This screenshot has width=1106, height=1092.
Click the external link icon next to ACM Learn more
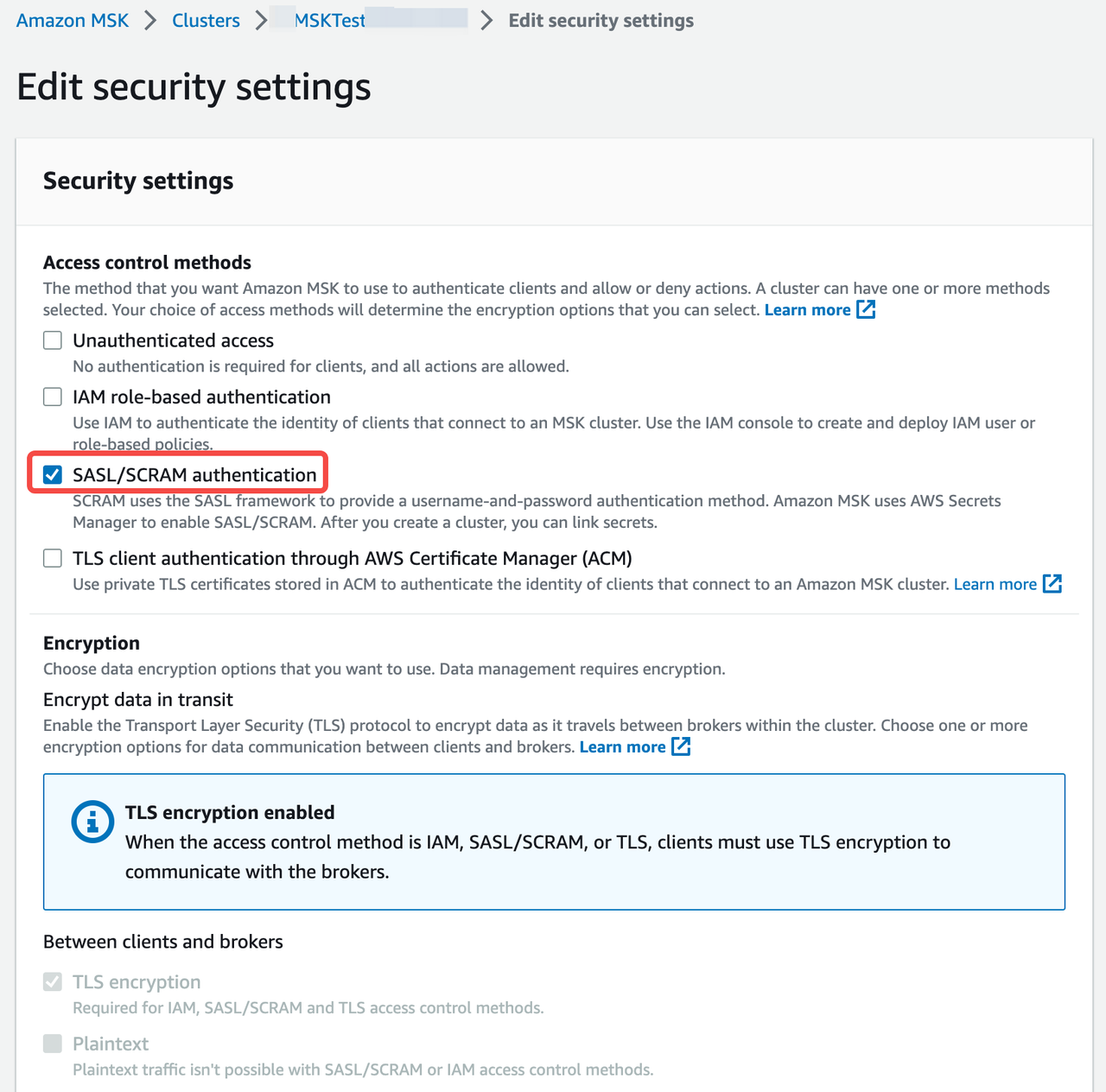click(1052, 584)
